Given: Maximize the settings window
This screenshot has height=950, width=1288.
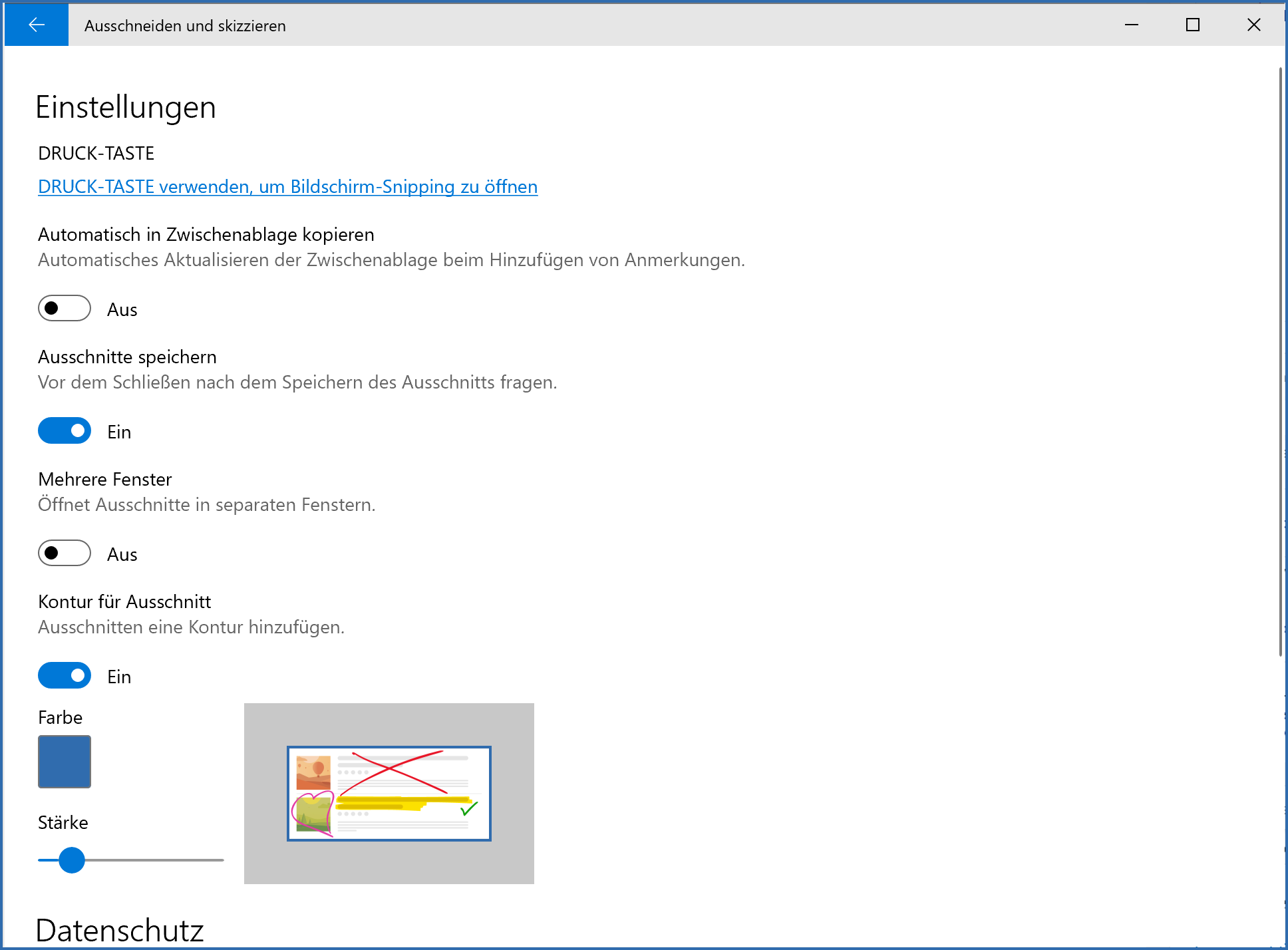Looking at the screenshot, I should [x=1193, y=25].
